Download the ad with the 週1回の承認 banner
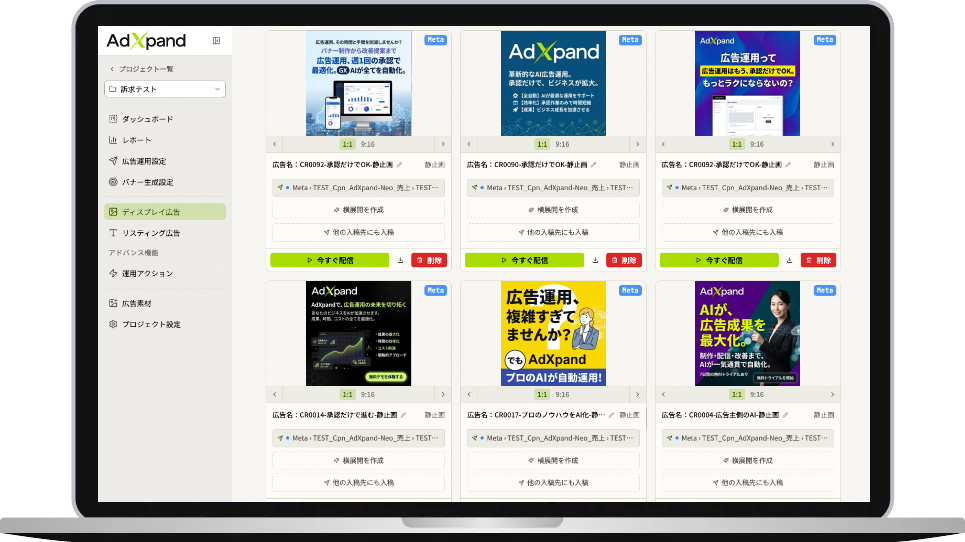965x542 pixels. coord(400,260)
